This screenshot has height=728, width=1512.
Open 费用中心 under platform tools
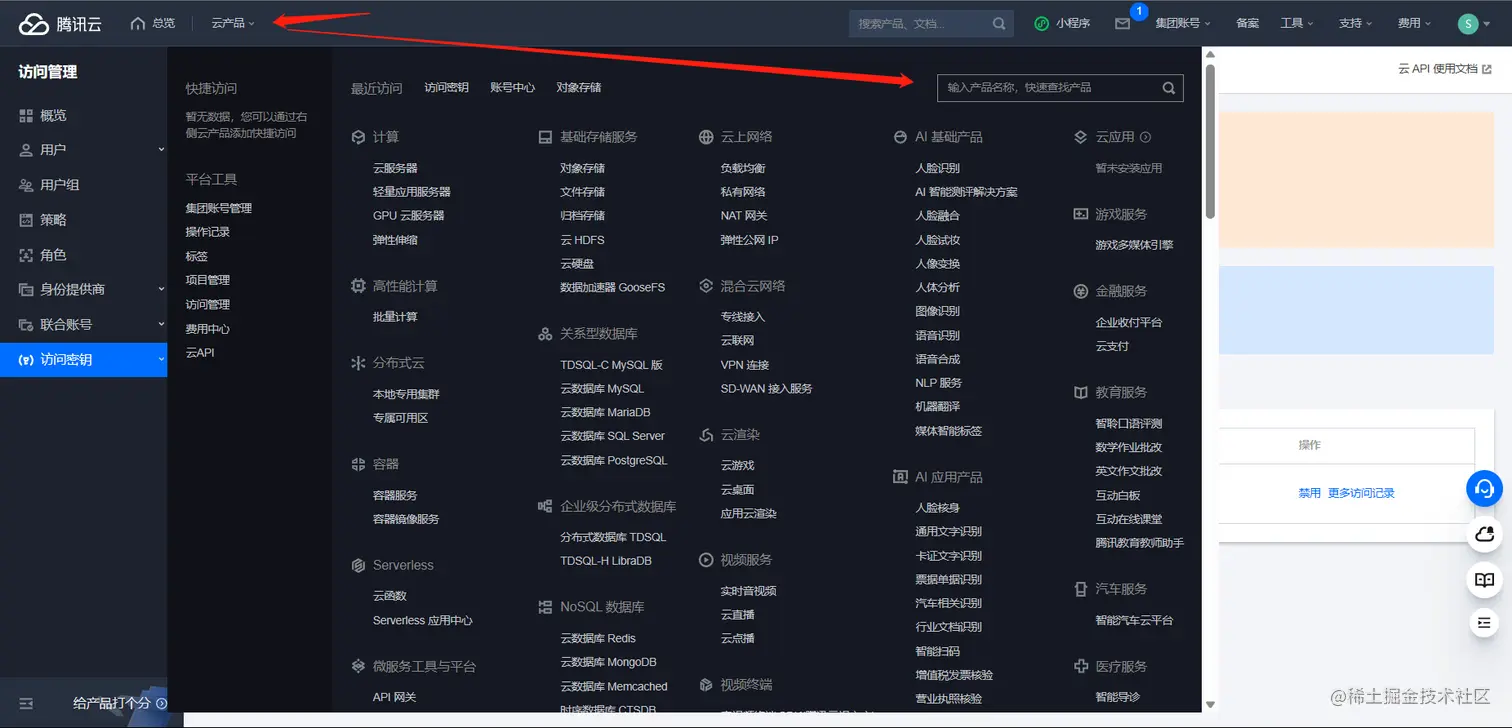click(x=208, y=329)
